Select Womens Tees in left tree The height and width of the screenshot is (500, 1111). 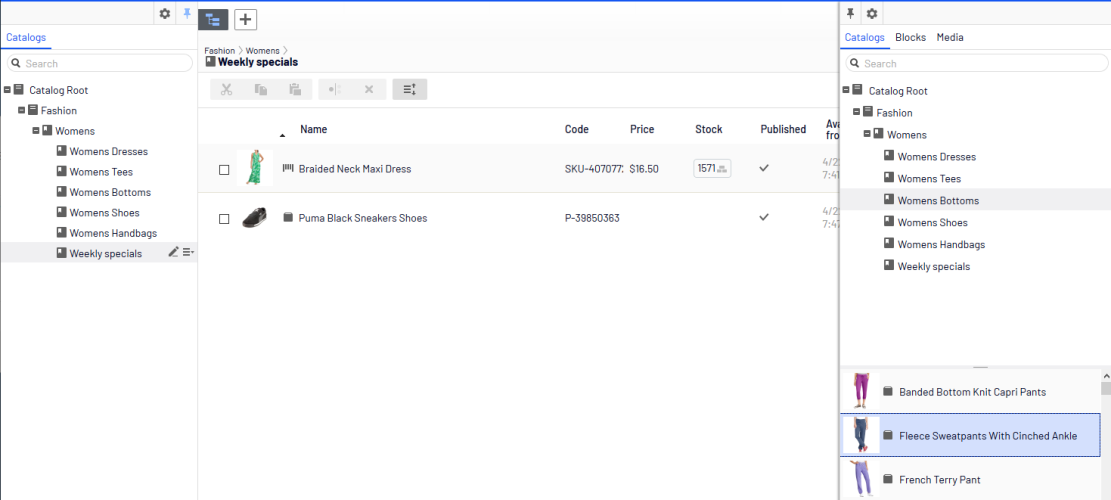(101, 171)
